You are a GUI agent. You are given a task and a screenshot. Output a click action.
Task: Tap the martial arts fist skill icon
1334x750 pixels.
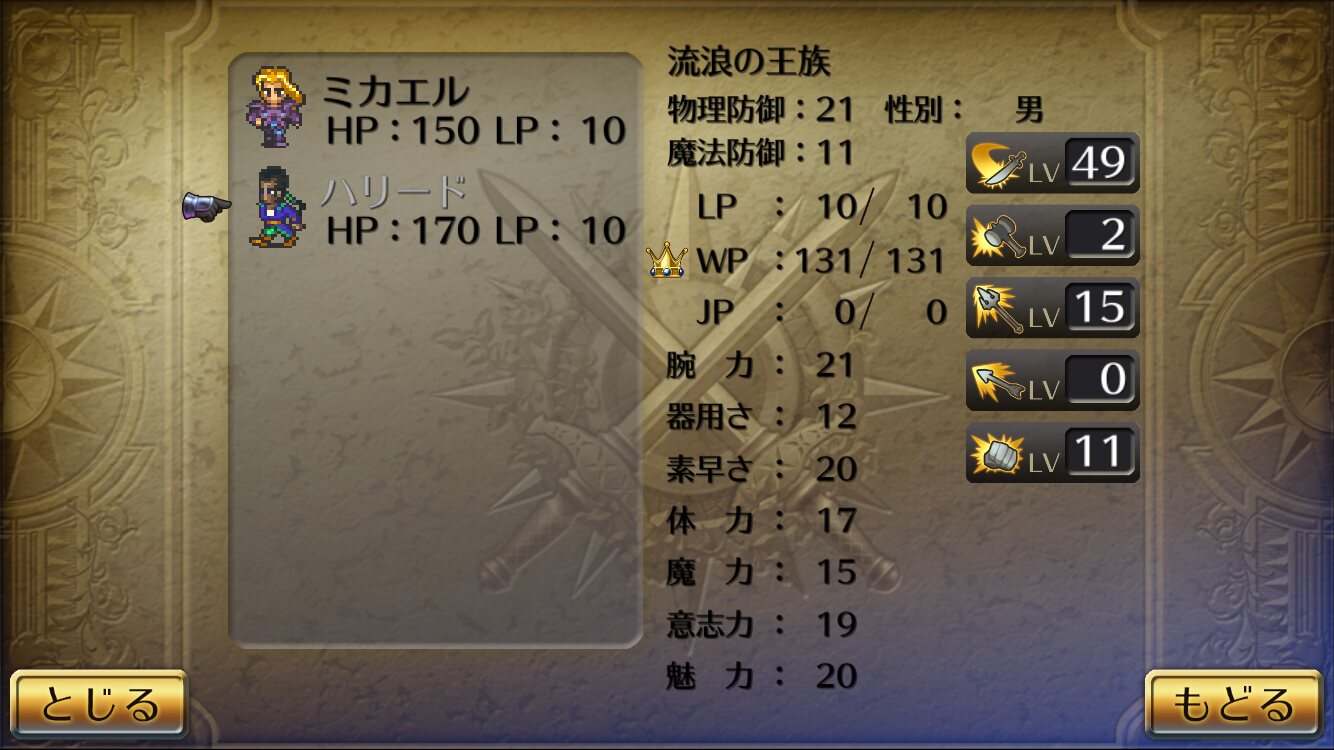tap(995, 453)
